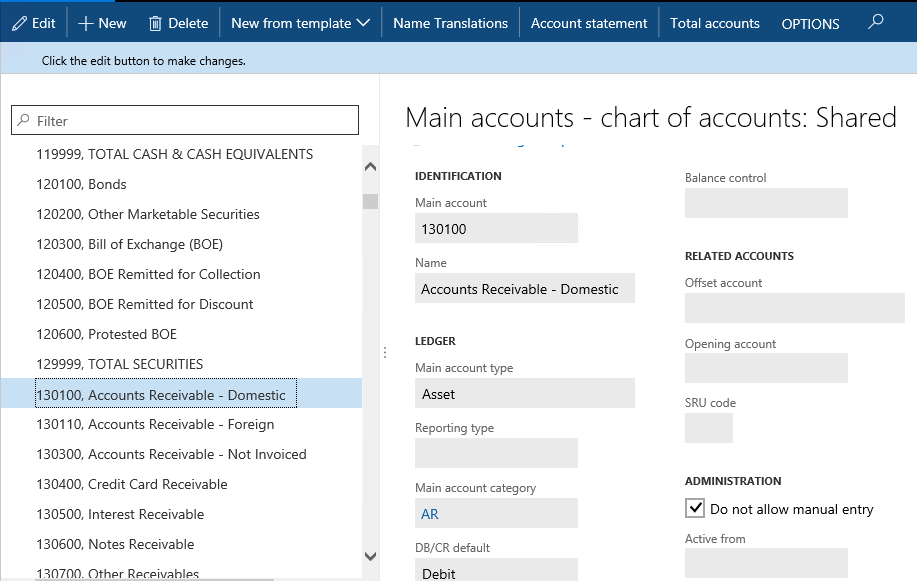This screenshot has height=581, width=917.
Task: Click the Offset account input field
Action: [x=794, y=309]
